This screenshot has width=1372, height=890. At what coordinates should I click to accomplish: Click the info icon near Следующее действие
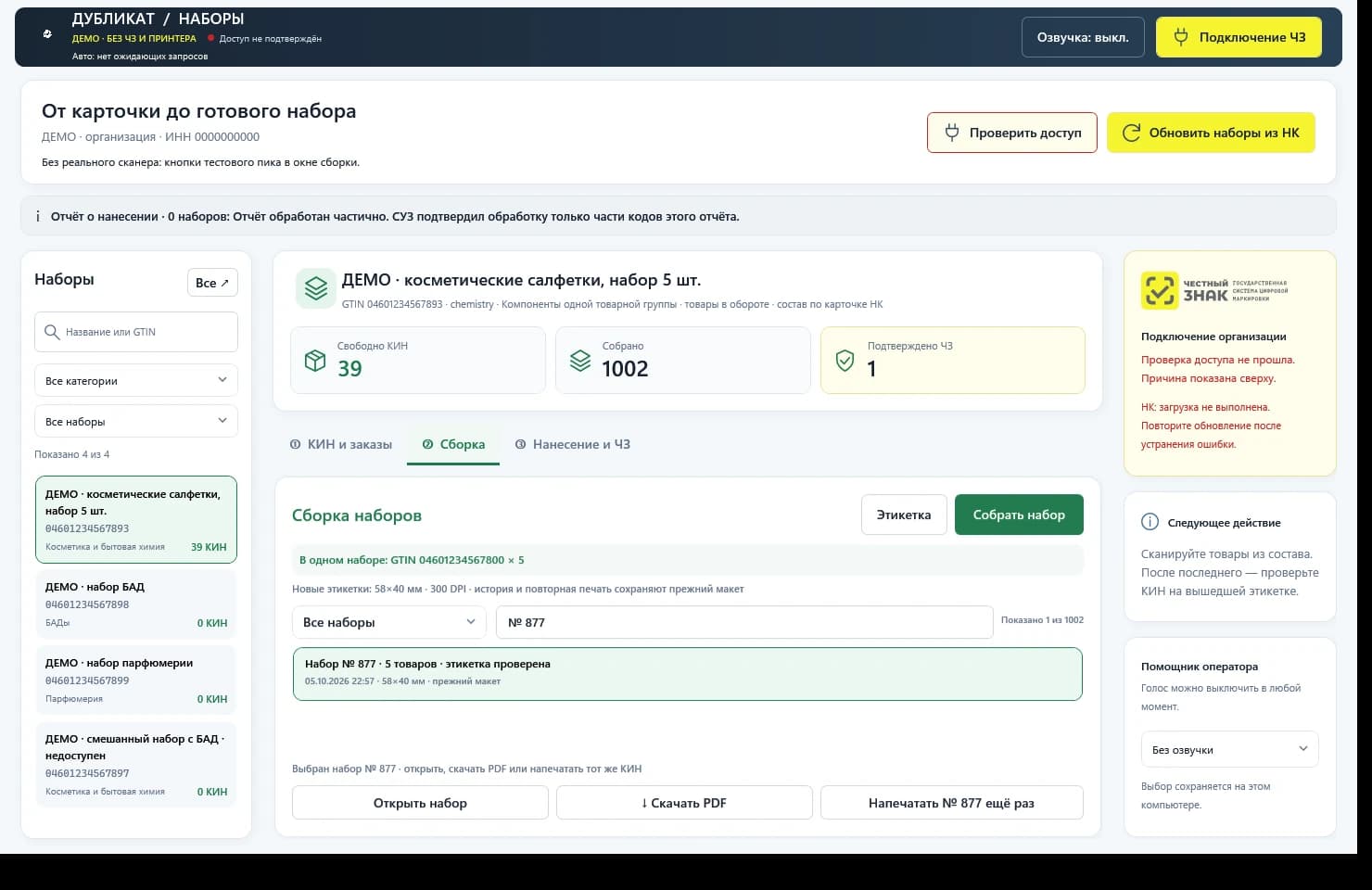click(x=1150, y=522)
